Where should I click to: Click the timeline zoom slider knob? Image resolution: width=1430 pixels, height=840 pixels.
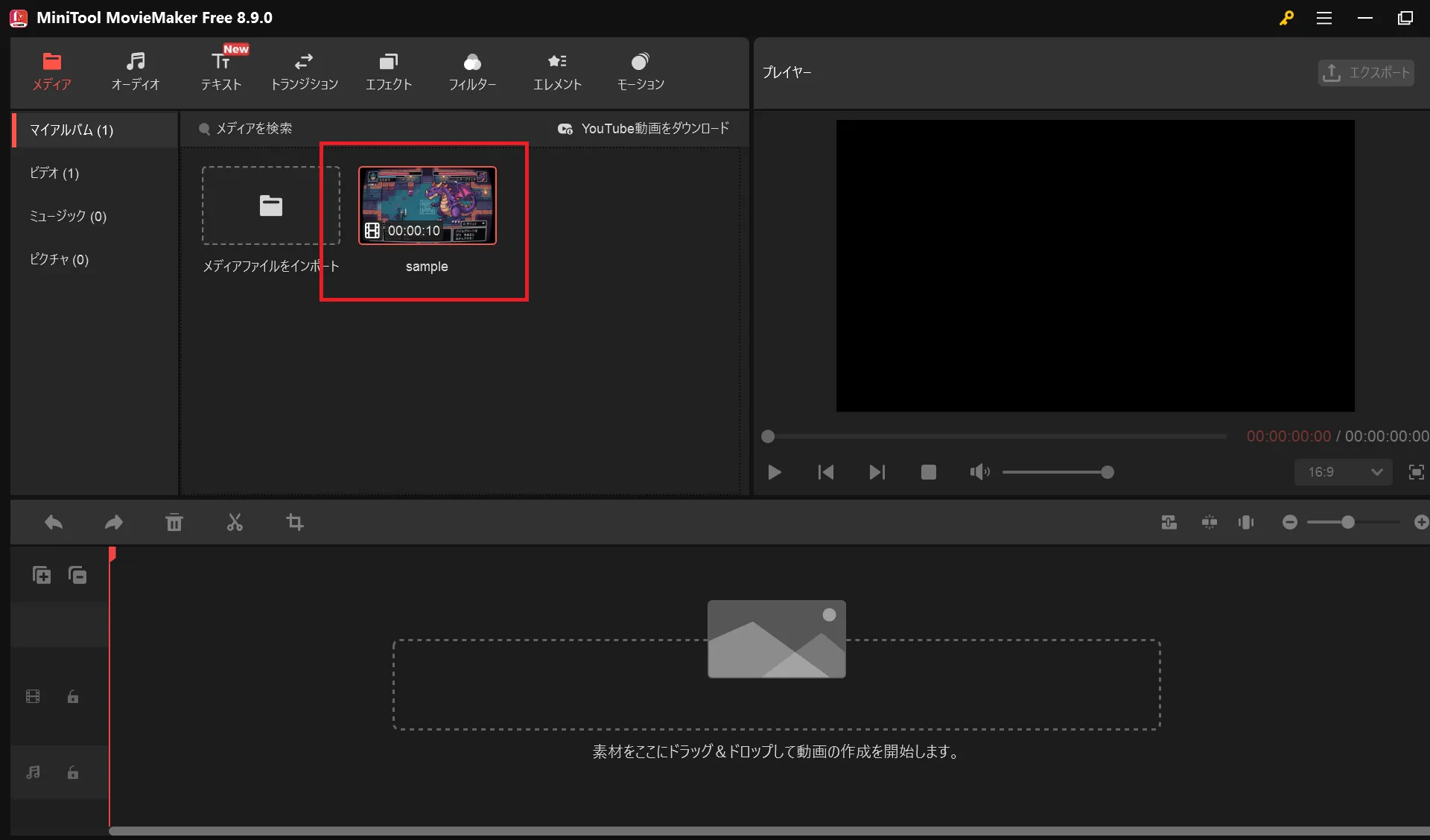tap(1347, 523)
